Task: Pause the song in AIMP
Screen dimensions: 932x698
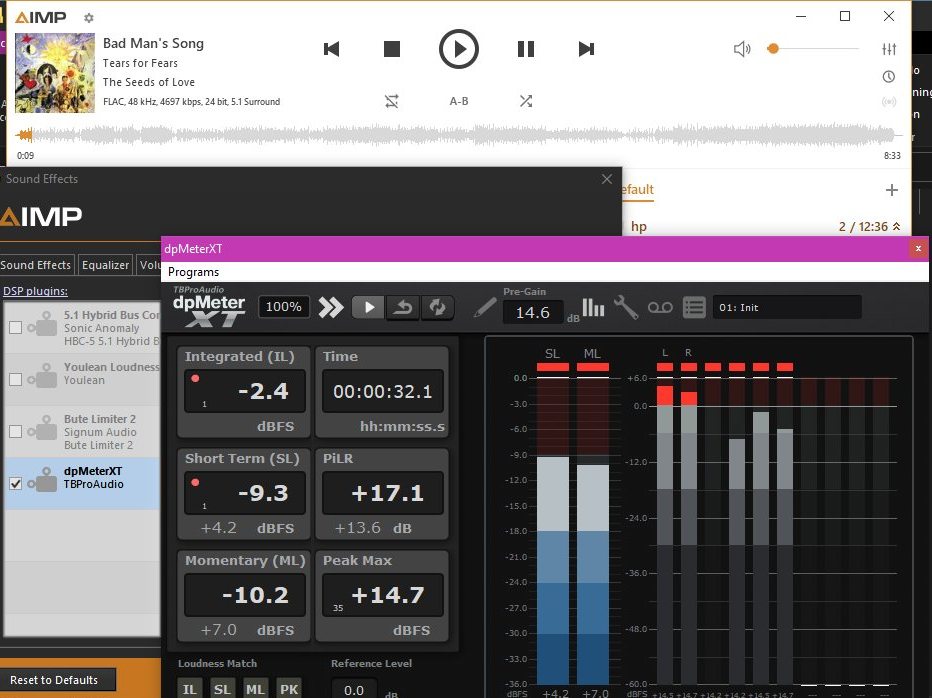Action: (525, 49)
